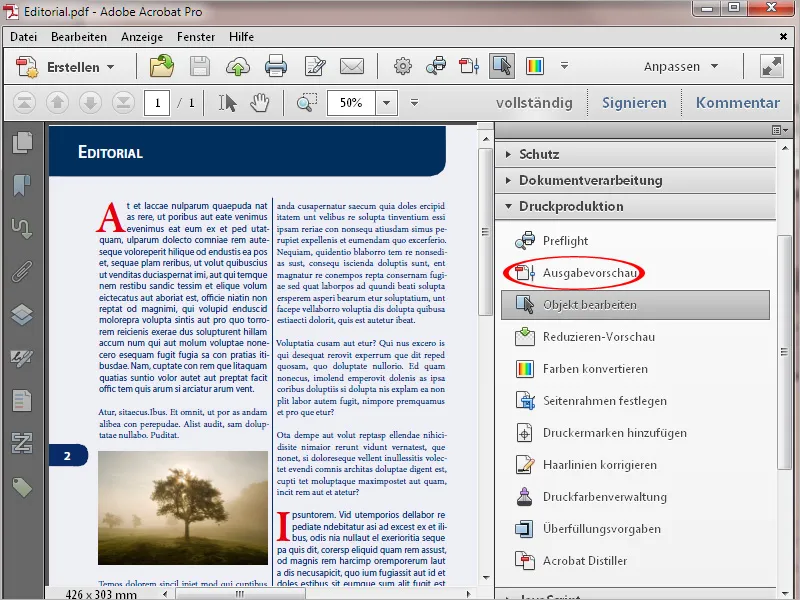The image size is (800, 600).
Task: Open layers sidebar icon
Action: click(x=22, y=314)
